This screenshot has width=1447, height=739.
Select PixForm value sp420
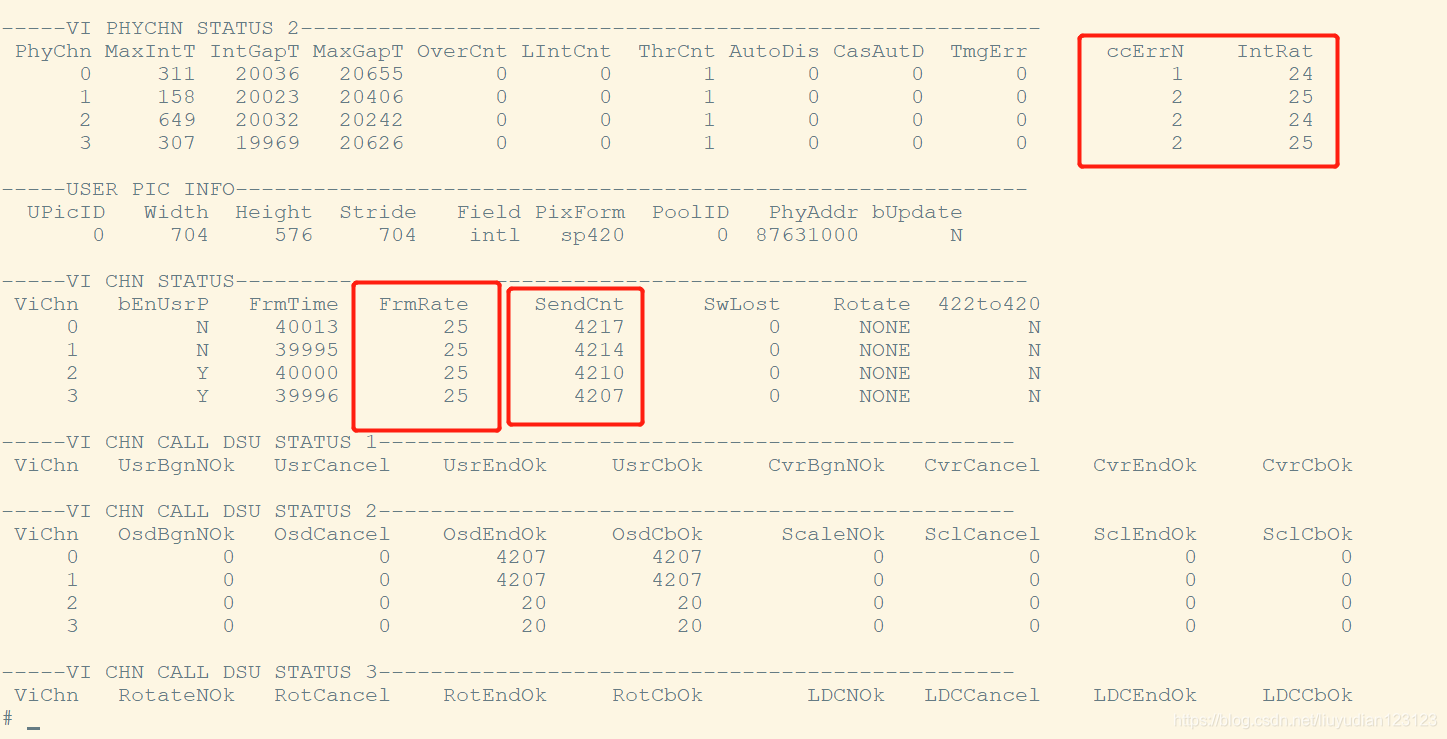point(592,235)
